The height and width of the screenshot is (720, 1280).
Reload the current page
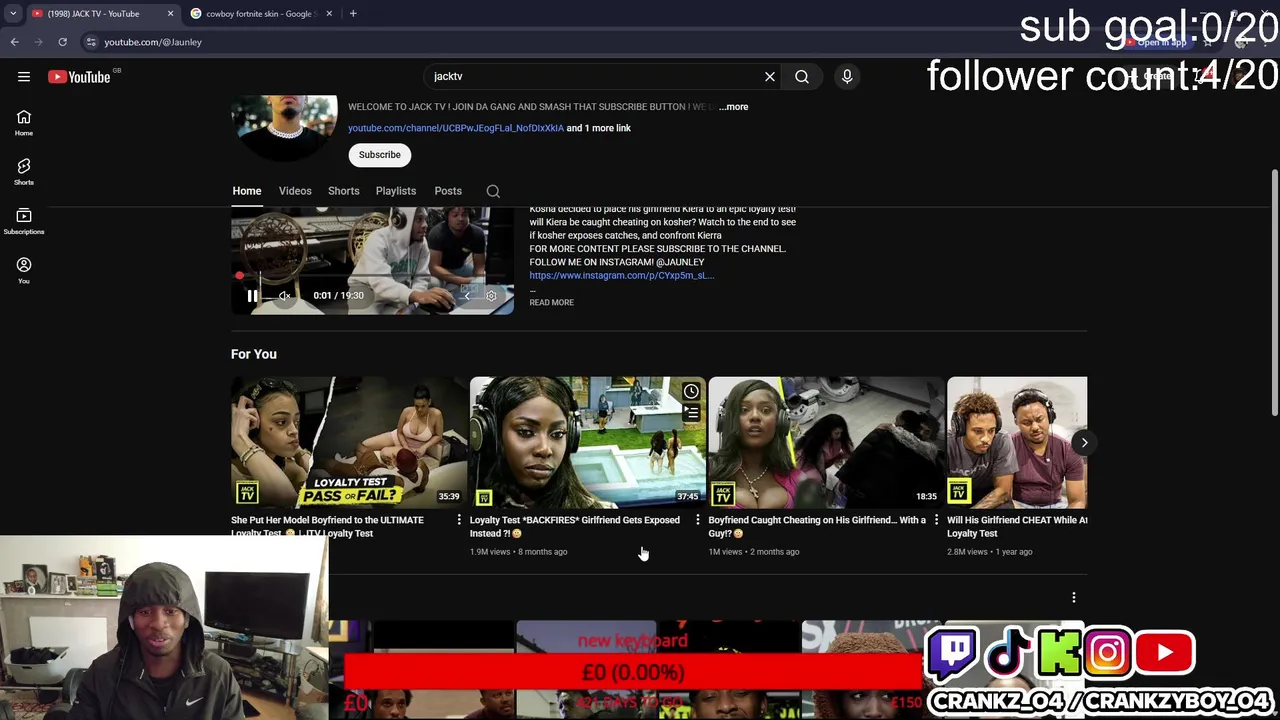point(62,42)
